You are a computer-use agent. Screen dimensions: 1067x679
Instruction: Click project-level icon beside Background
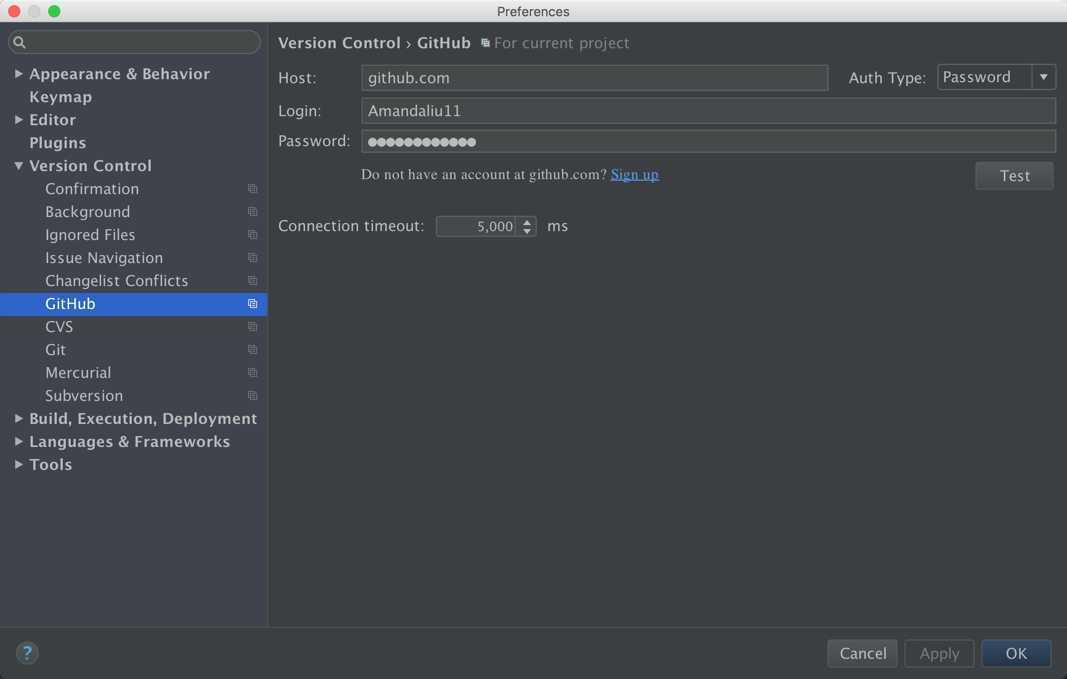(x=252, y=212)
